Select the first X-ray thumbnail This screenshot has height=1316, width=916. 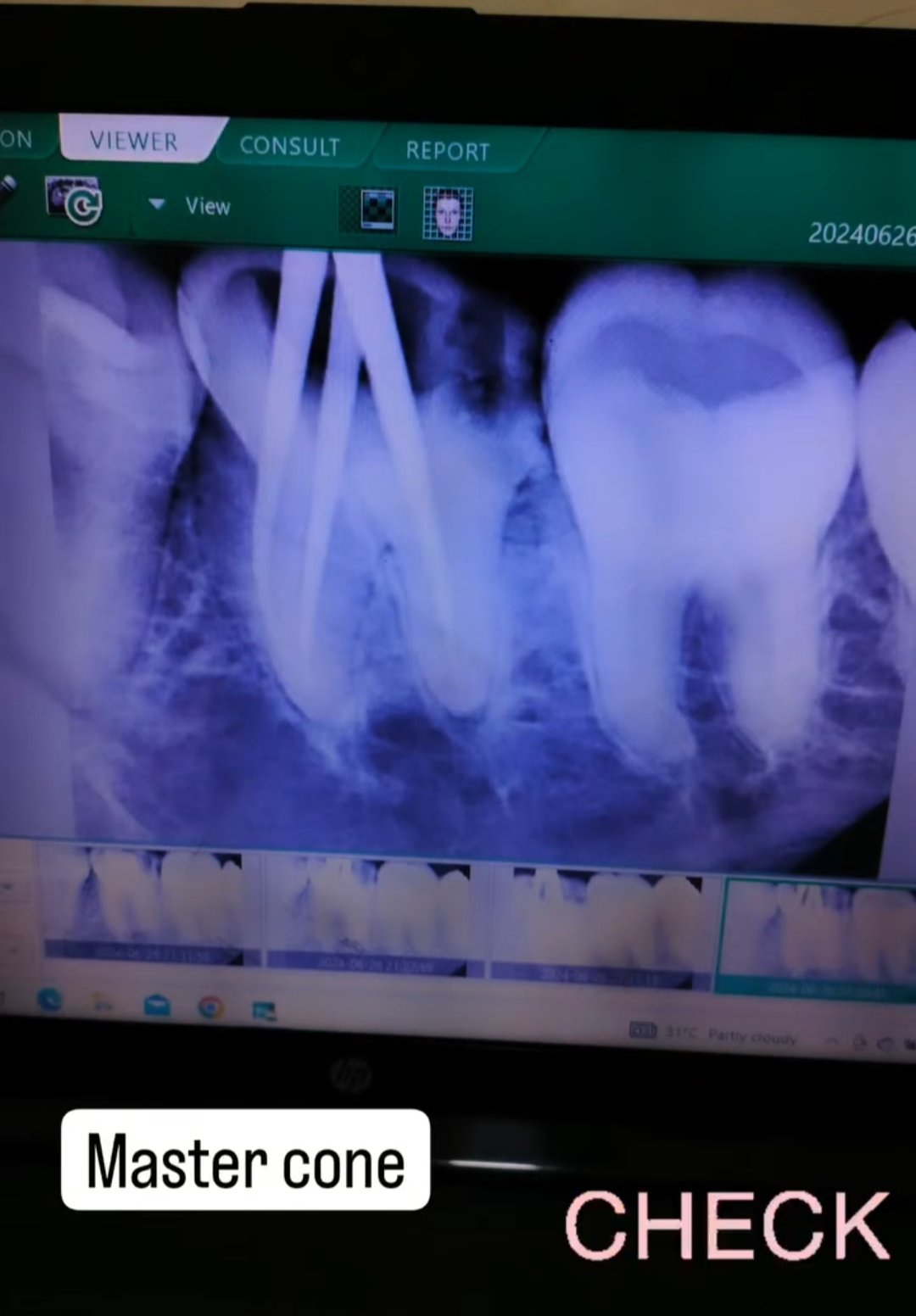(x=144, y=907)
